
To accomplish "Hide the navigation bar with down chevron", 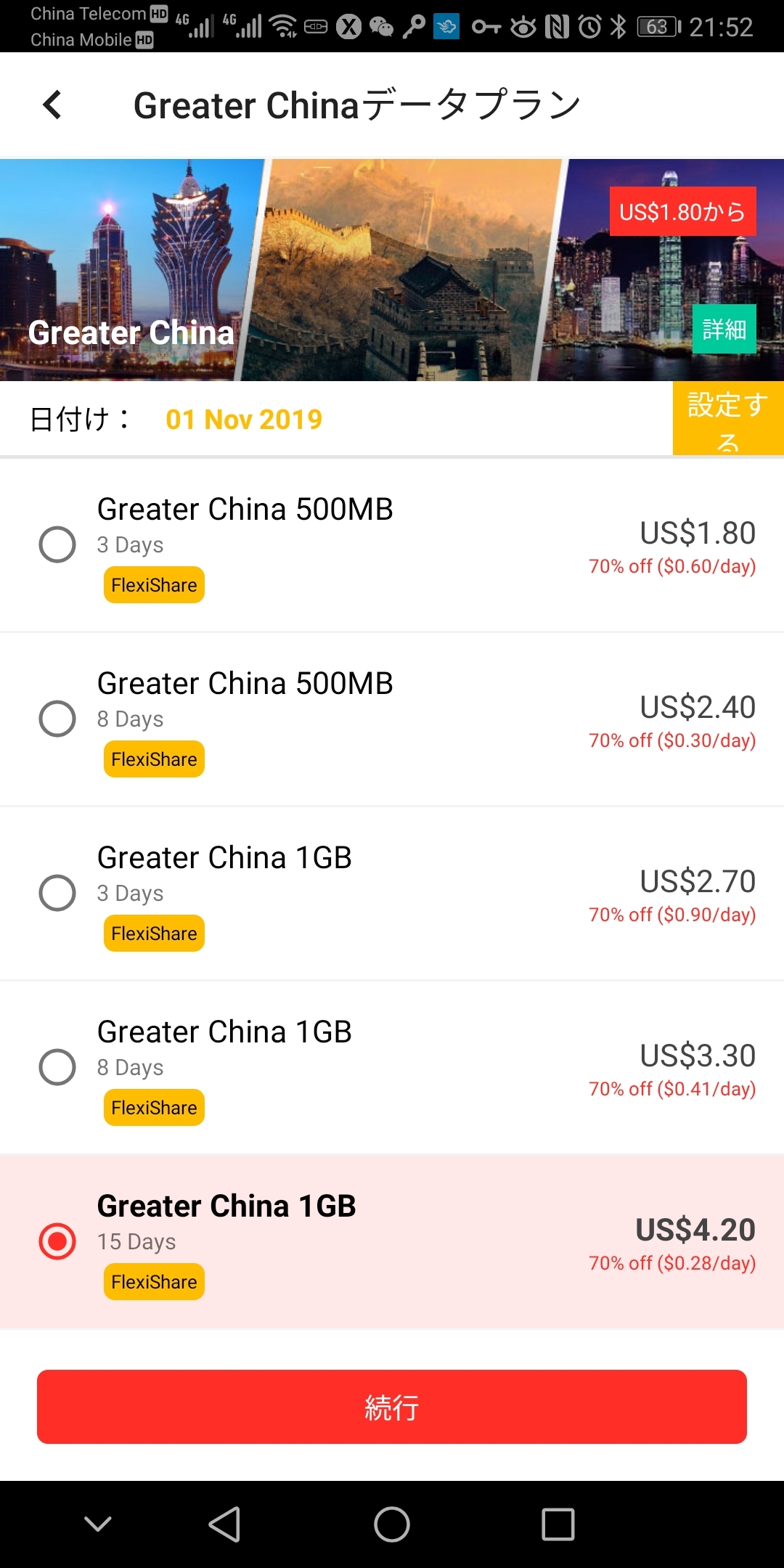I will [98, 1524].
